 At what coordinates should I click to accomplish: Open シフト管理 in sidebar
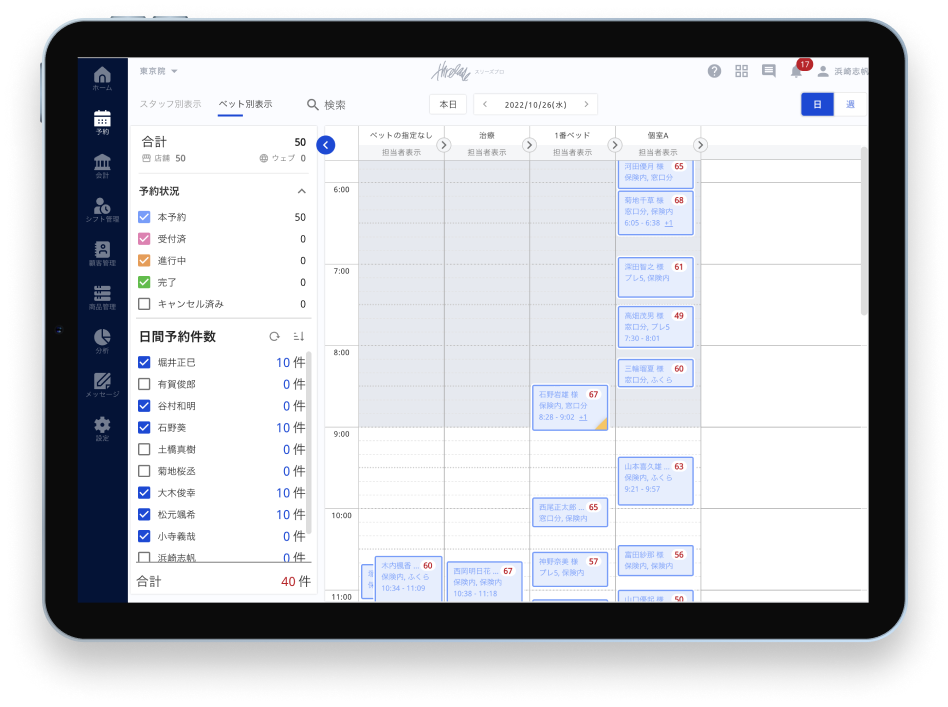pyautogui.click(x=102, y=209)
